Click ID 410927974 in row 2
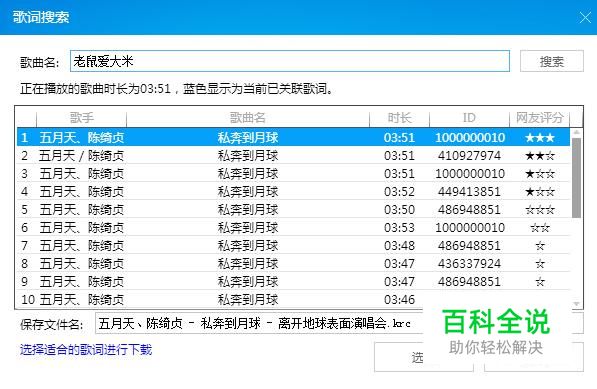 [469, 155]
